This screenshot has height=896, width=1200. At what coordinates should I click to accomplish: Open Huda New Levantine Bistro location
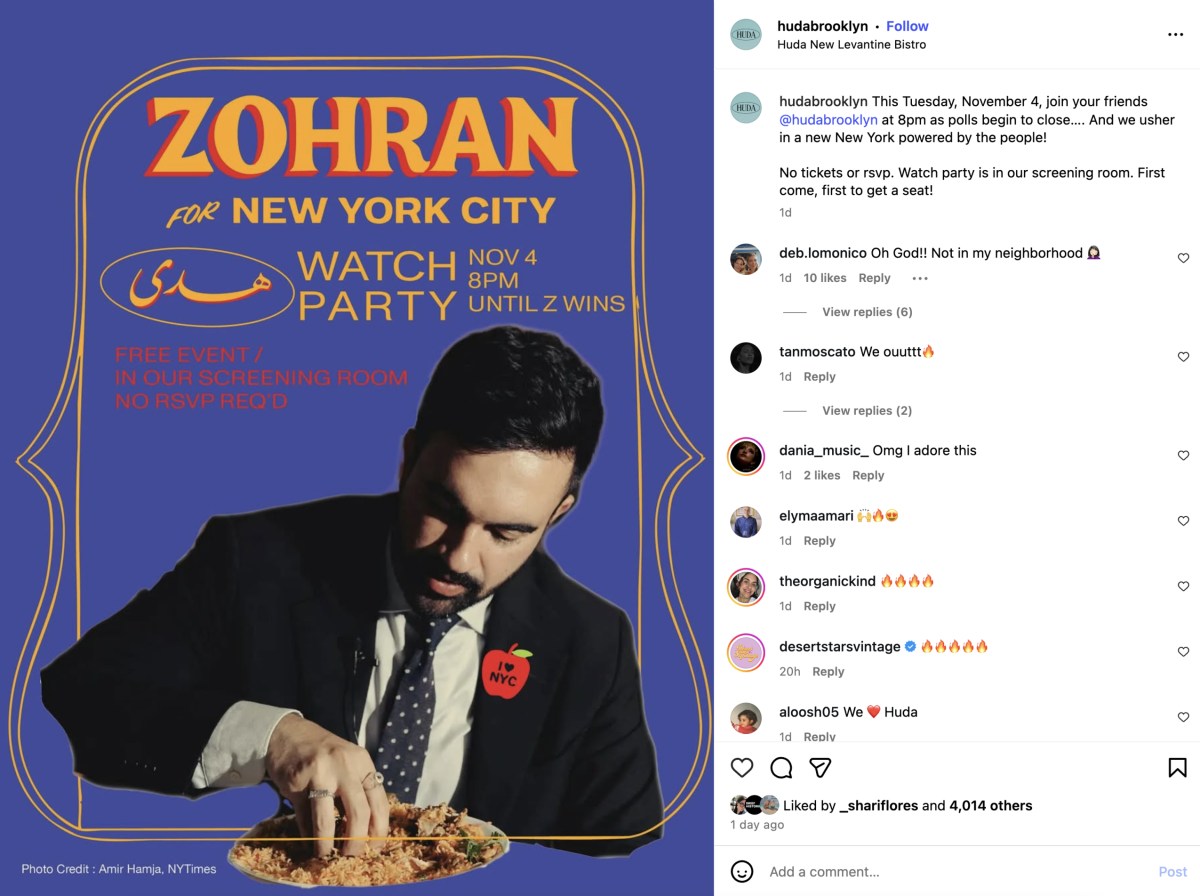tap(852, 44)
